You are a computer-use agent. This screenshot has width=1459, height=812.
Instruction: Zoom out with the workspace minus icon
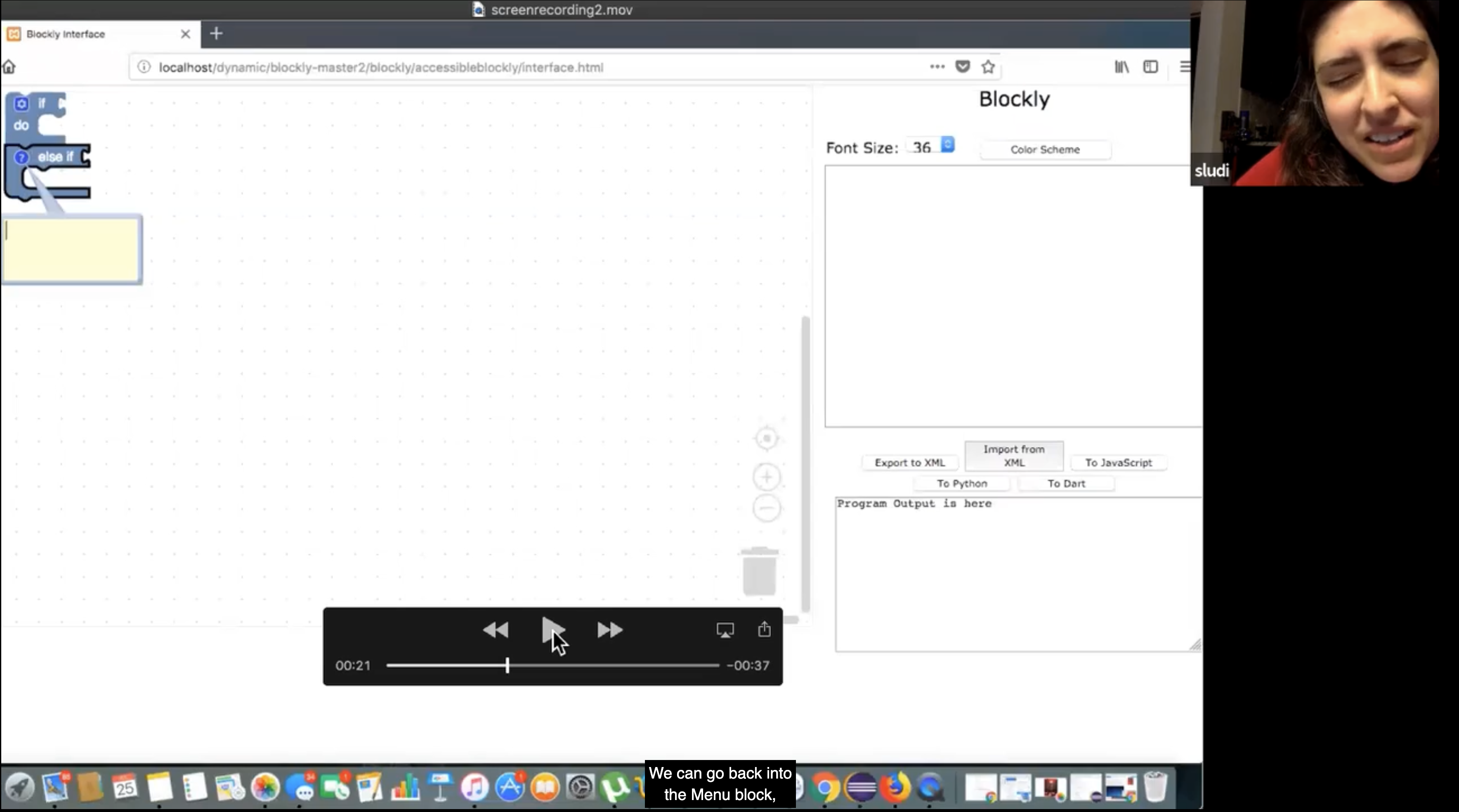tap(766, 508)
